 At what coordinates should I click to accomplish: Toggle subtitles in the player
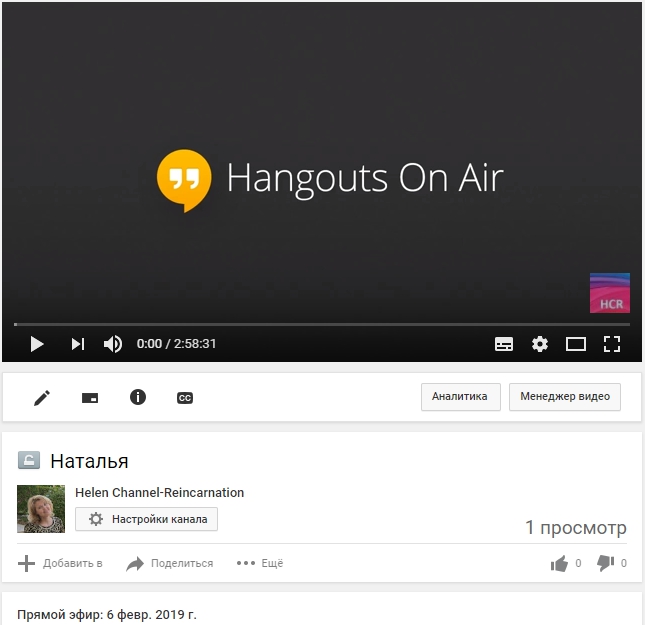[x=504, y=344]
